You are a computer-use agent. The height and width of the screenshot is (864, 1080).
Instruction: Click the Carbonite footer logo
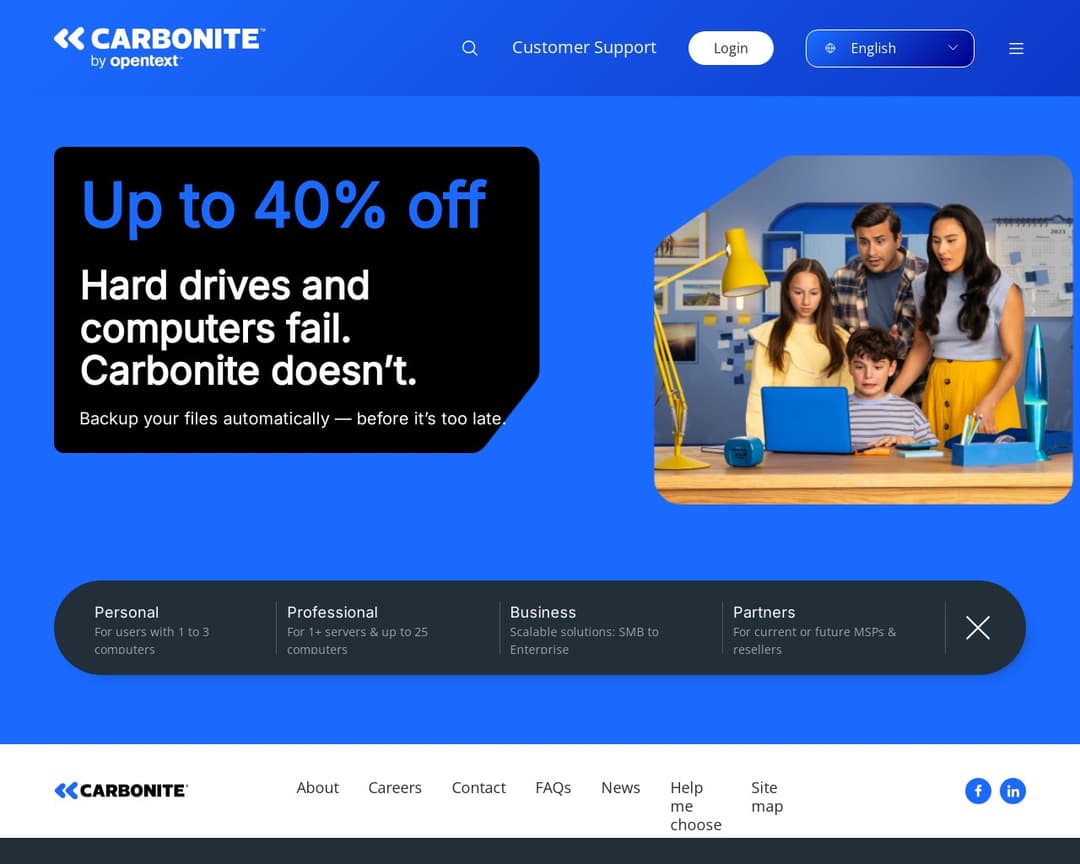(121, 790)
